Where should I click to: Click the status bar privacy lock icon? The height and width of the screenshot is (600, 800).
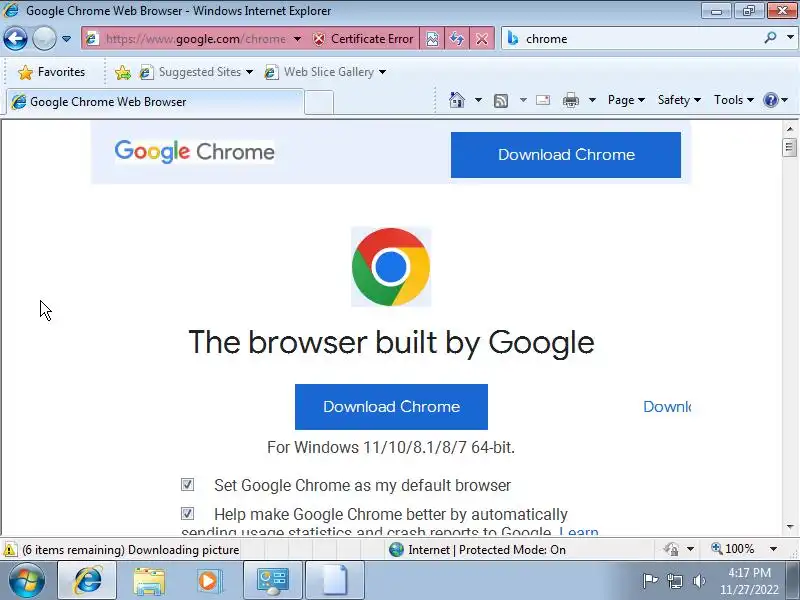(x=671, y=549)
